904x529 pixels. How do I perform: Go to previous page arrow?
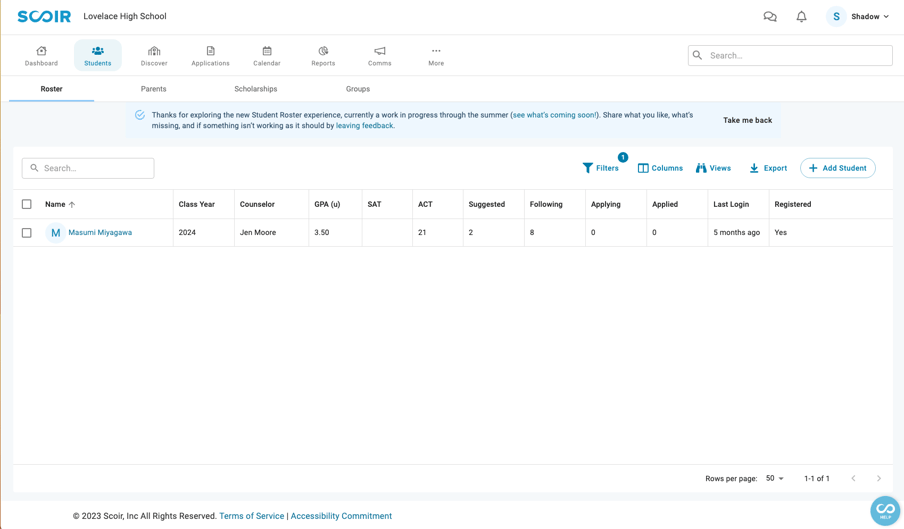pyautogui.click(x=853, y=479)
